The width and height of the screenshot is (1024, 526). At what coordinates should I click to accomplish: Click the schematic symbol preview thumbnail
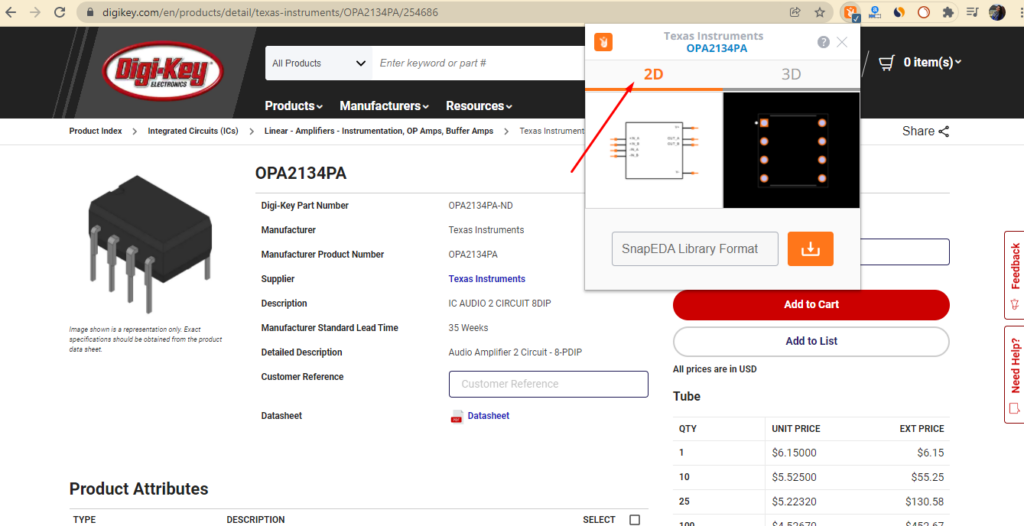coord(654,150)
